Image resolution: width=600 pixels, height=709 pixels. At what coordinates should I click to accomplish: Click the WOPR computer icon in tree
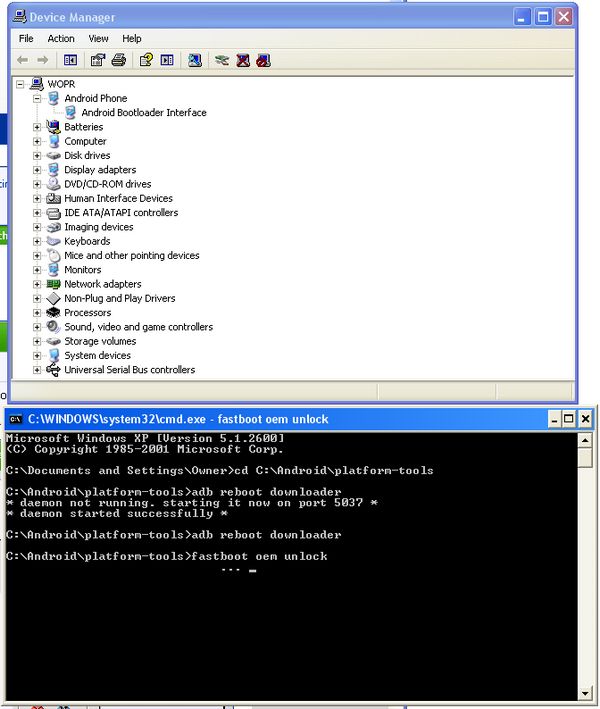pyautogui.click(x=37, y=84)
